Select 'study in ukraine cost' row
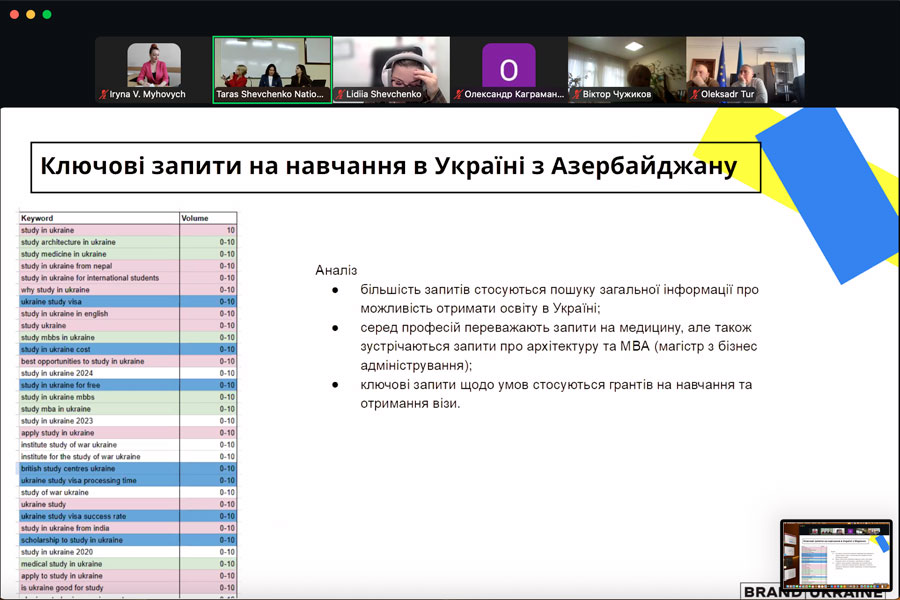Screen dimensions: 900x600 (x=127, y=349)
